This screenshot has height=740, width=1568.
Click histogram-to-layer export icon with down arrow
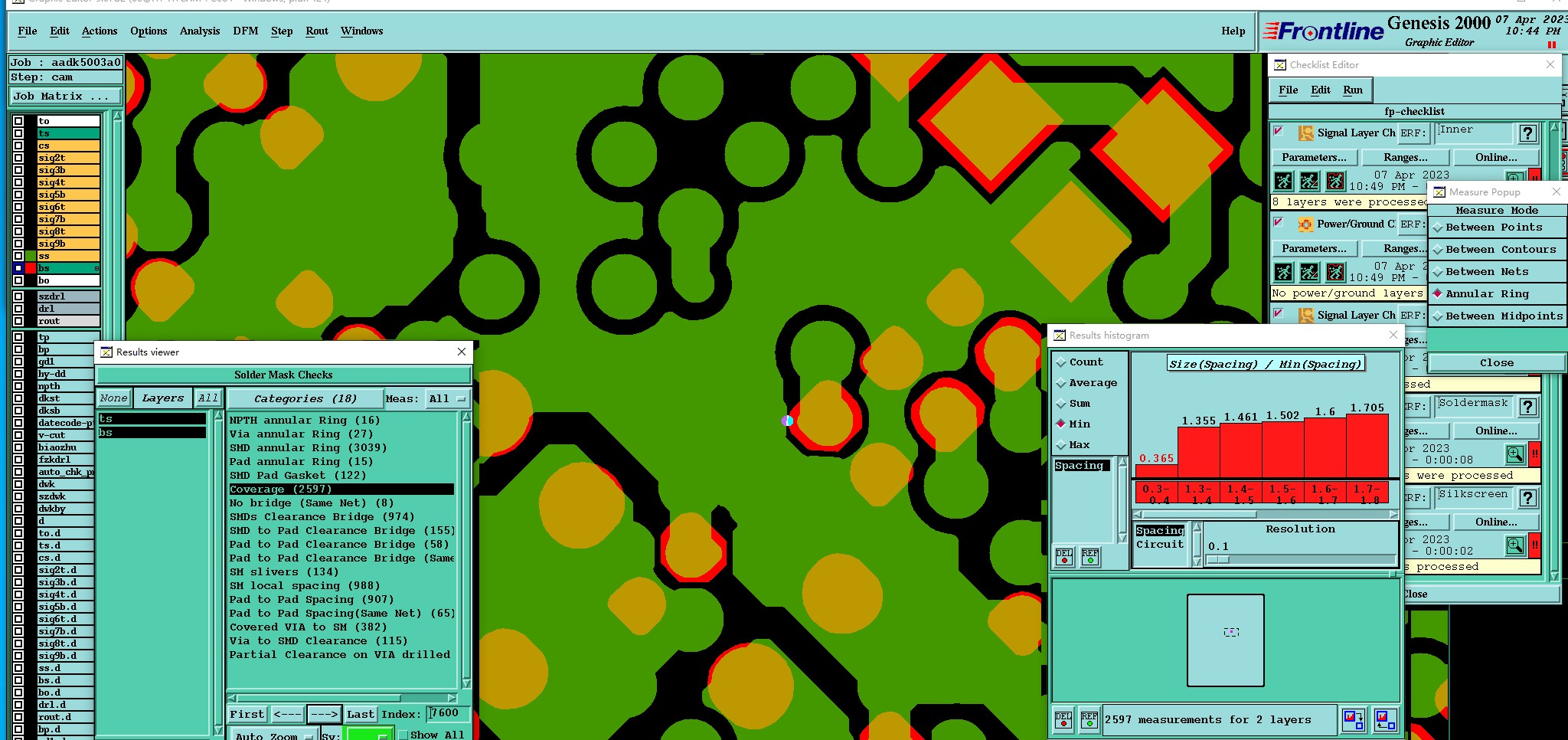(1354, 720)
